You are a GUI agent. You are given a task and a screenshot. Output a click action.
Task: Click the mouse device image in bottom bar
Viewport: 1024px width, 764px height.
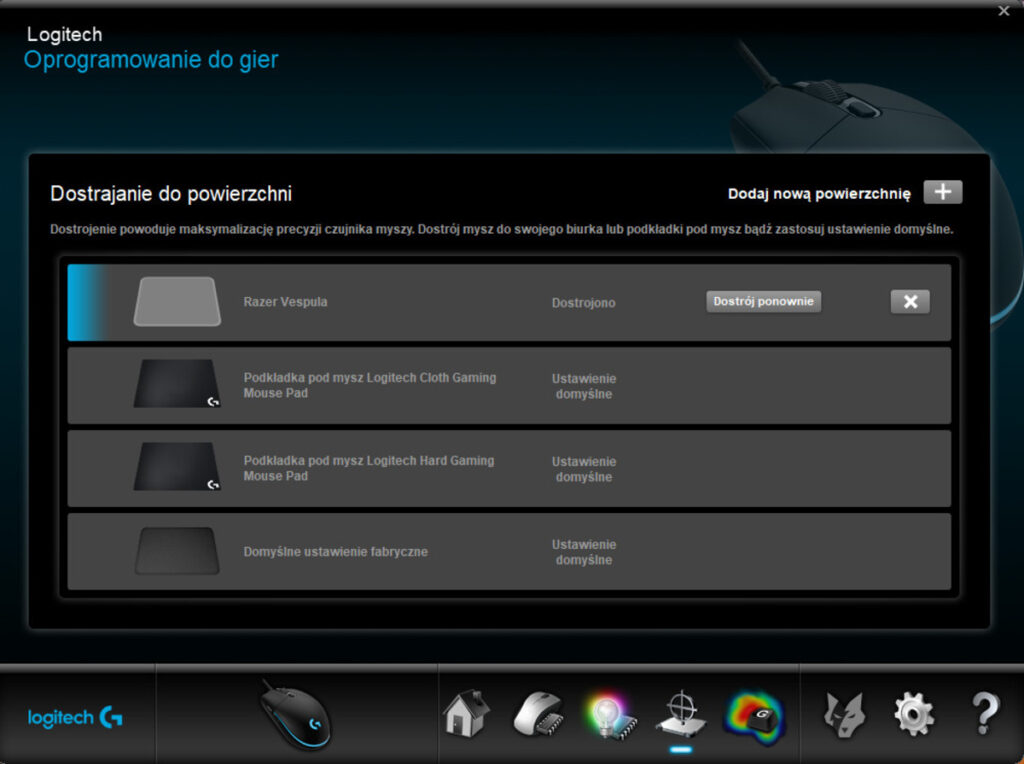click(296, 715)
